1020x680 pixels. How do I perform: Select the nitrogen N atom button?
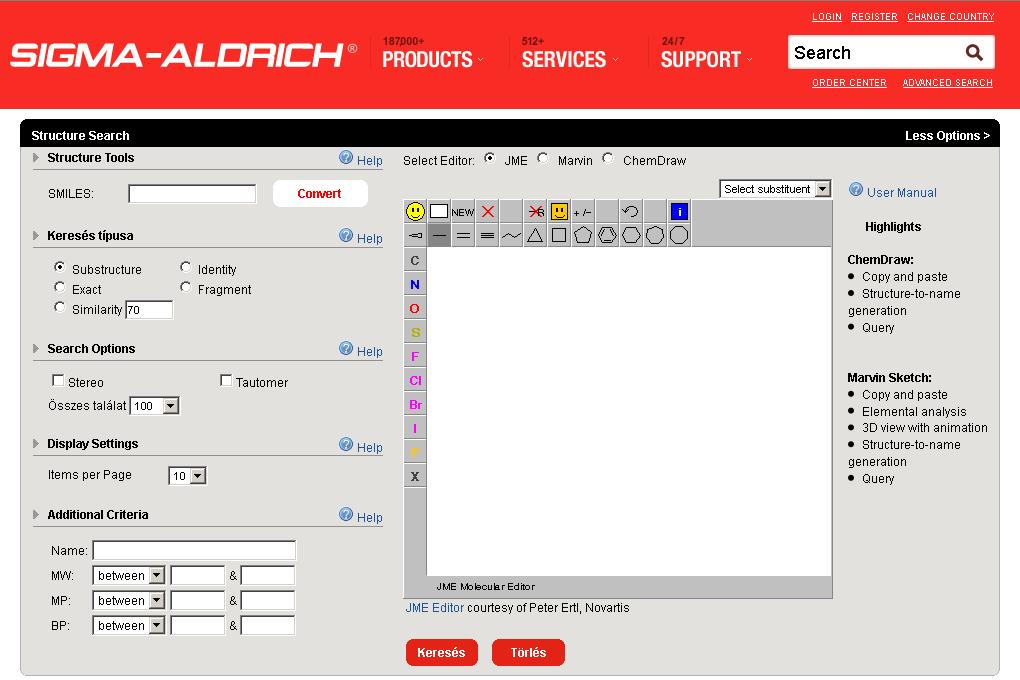tap(415, 284)
